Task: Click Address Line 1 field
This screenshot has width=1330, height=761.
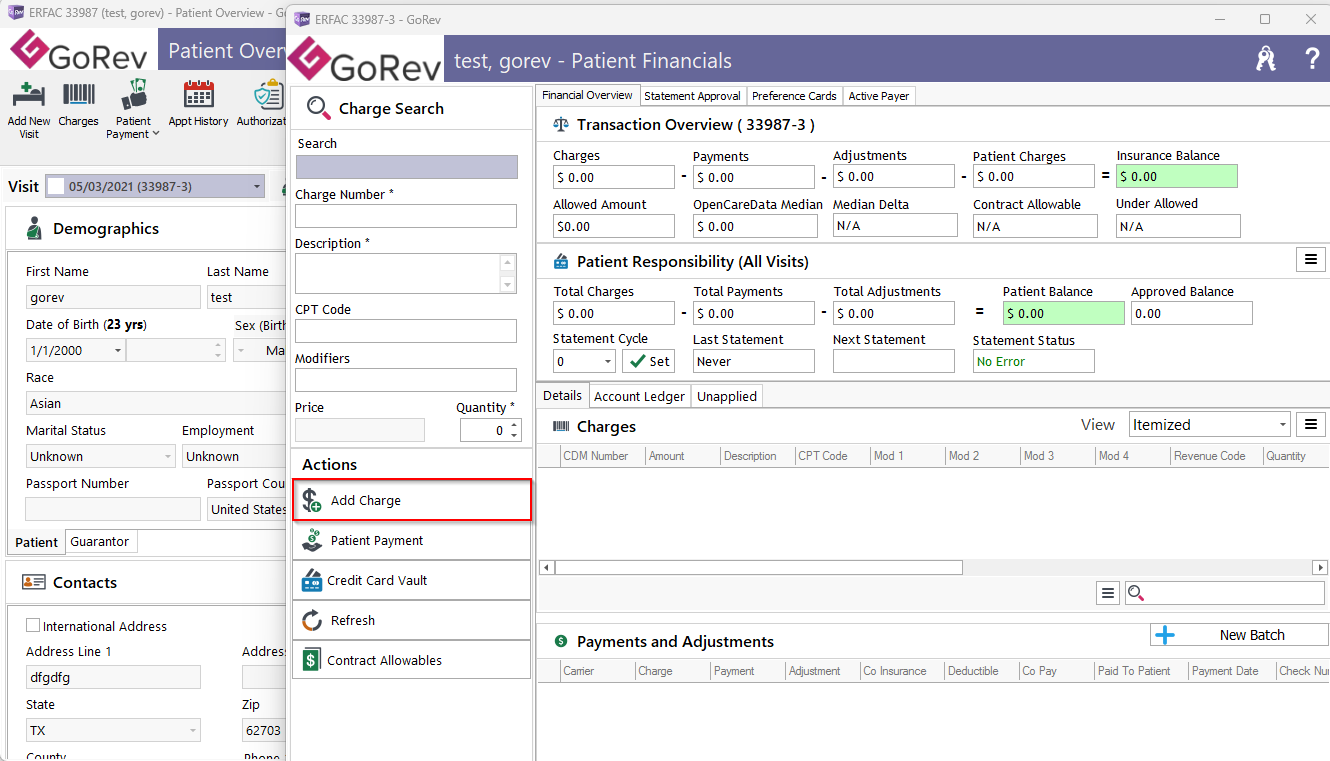Action: [113, 677]
